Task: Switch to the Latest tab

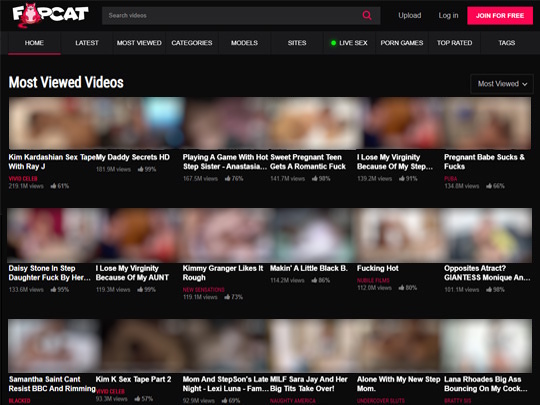Action: [x=87, y=43]
